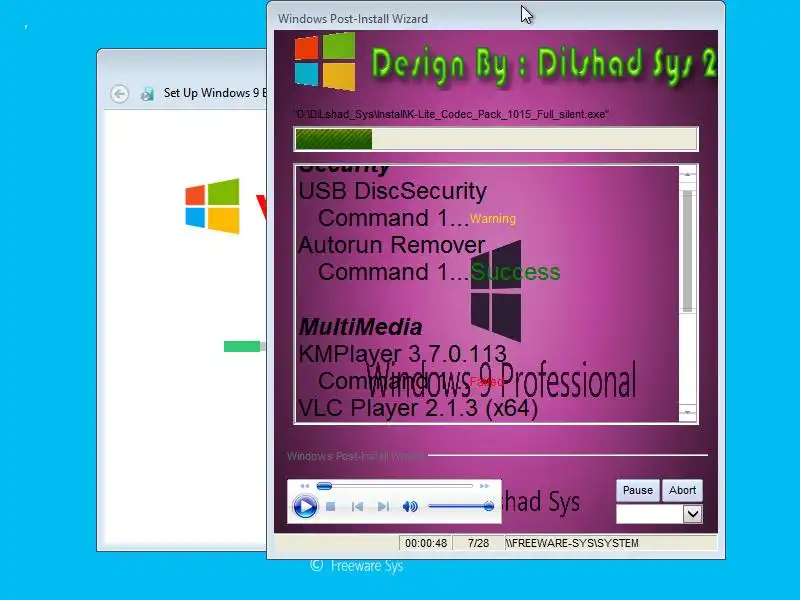The height and width of the screenshot is (600, 800).
Task: Click the Windows Post-Install Wizard title bar
Action: click(496, 17)
